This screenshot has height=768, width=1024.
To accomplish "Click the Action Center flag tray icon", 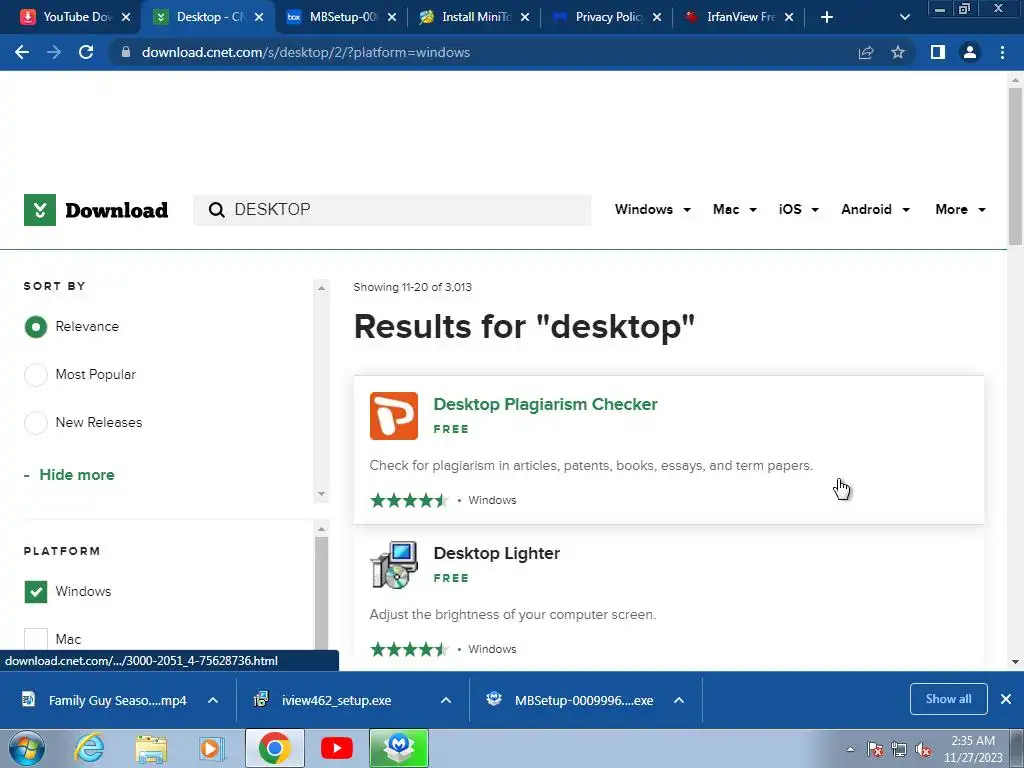I will [x=875, y=750].
